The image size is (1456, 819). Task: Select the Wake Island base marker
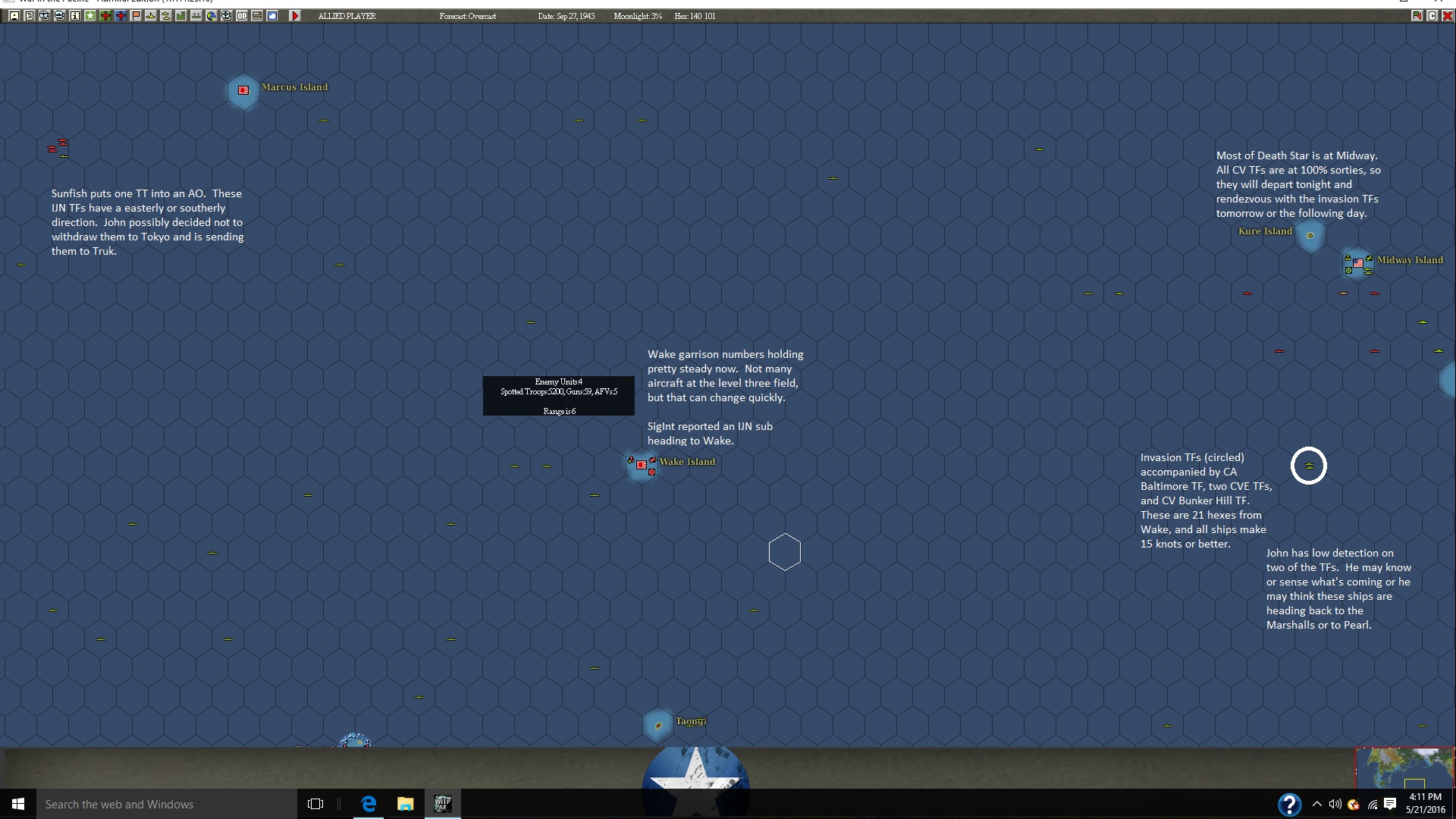click(642, 465)
